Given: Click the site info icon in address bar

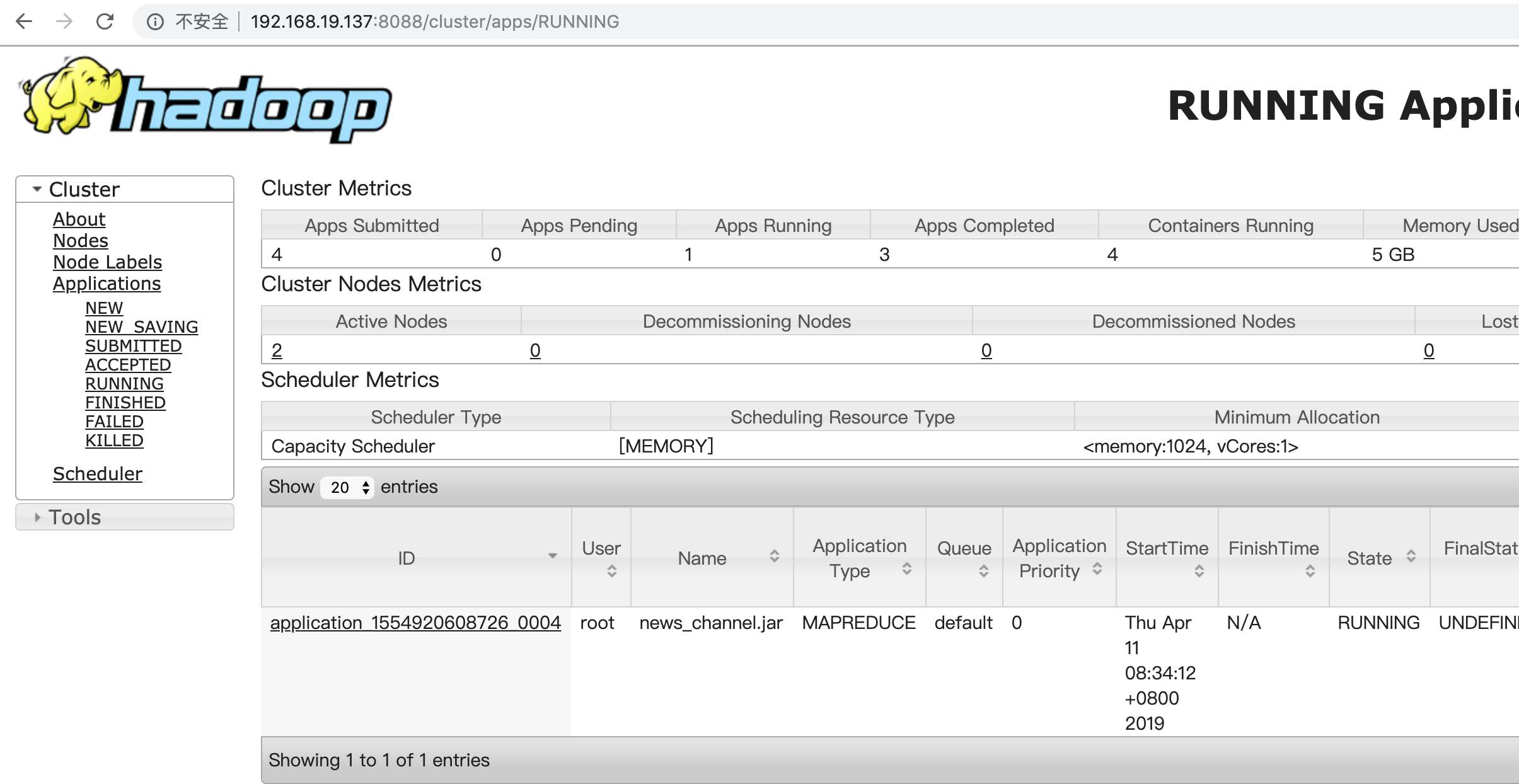Looking at the screenshot, I should click(155, 22).
